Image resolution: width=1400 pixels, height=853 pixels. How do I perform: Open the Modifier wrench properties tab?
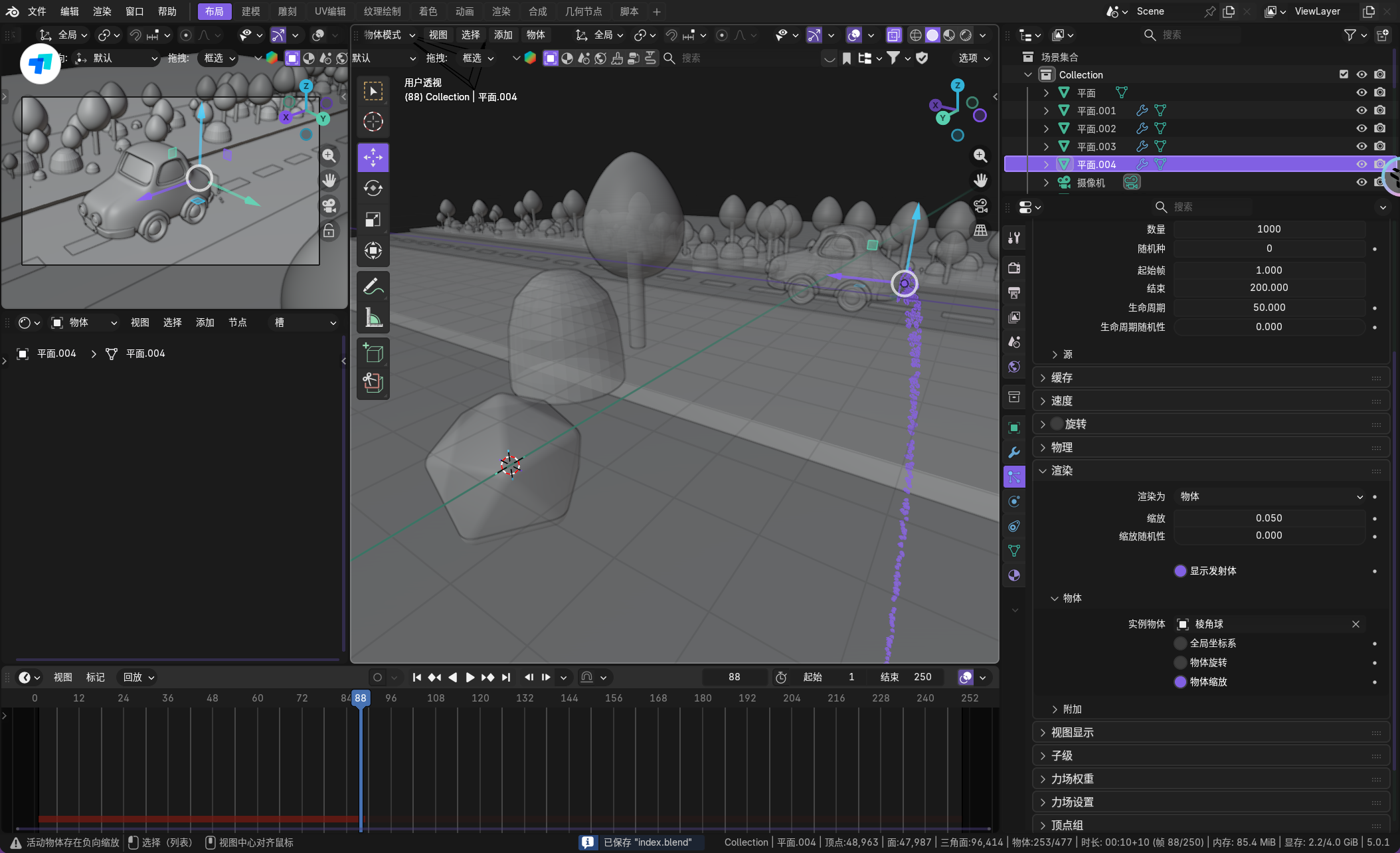click(x=1013, y=452)
